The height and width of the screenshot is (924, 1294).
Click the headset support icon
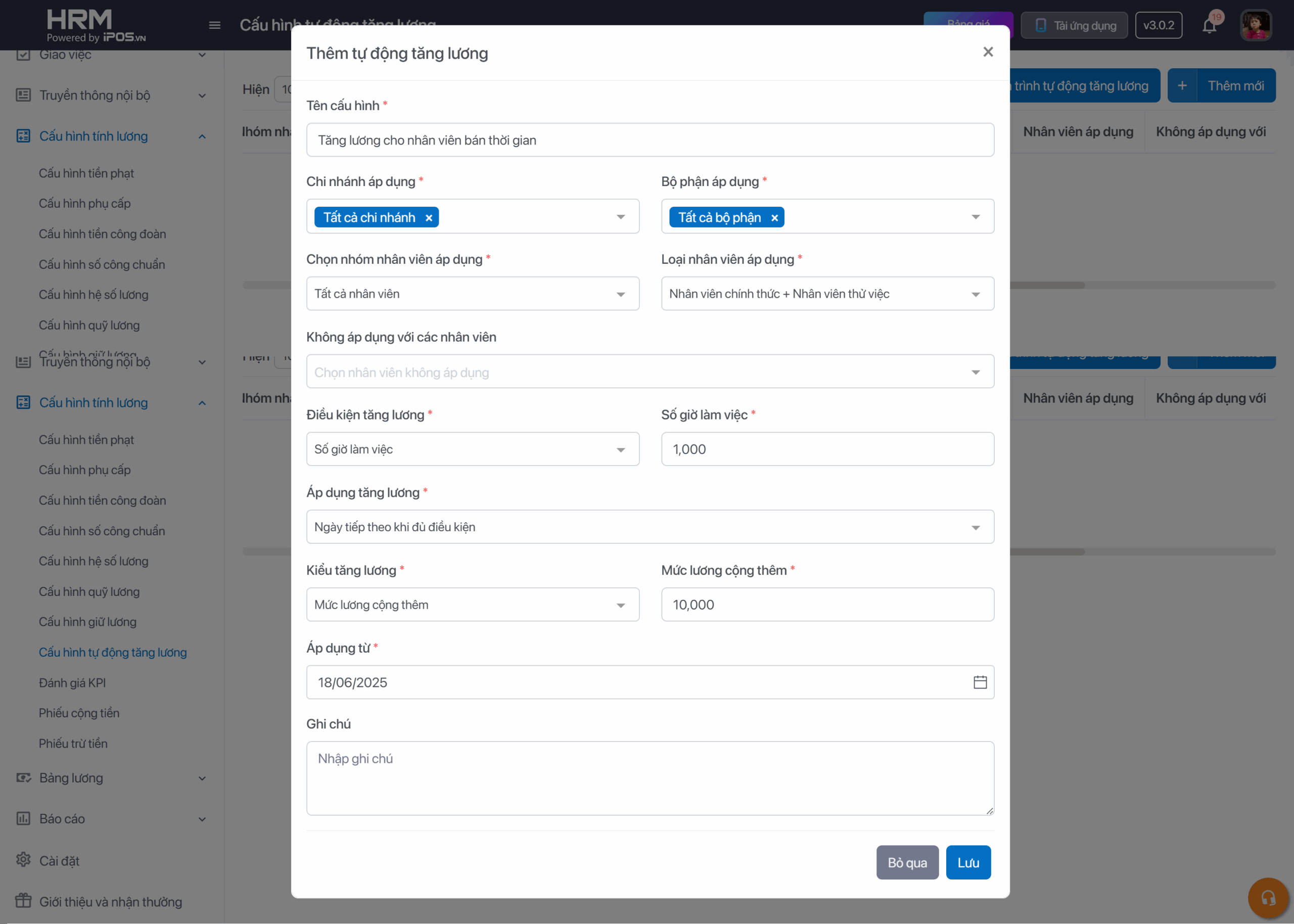(x=1268, y=898)
